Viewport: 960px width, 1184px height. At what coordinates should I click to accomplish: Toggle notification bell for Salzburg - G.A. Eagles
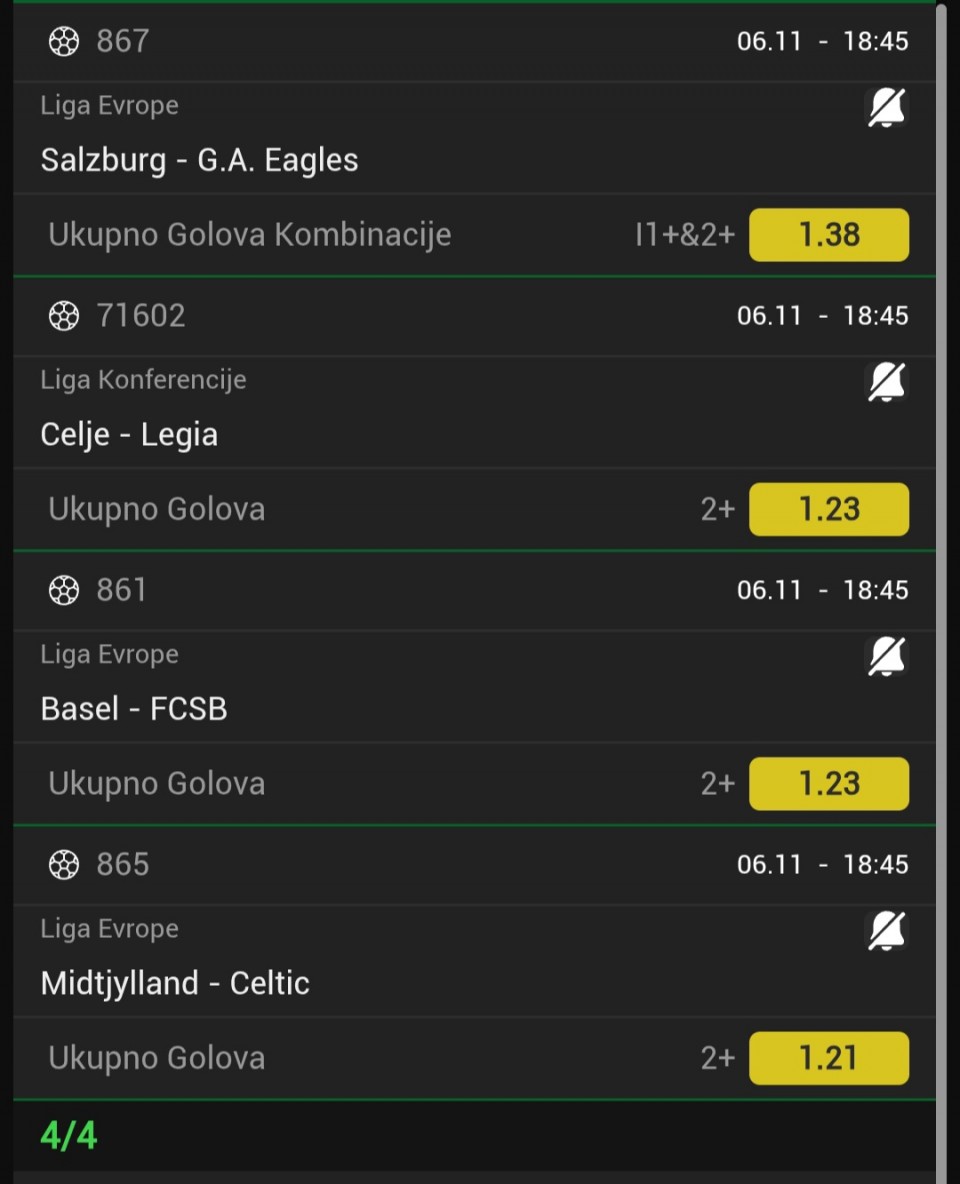pyautogui.click(x=886, y=108)
